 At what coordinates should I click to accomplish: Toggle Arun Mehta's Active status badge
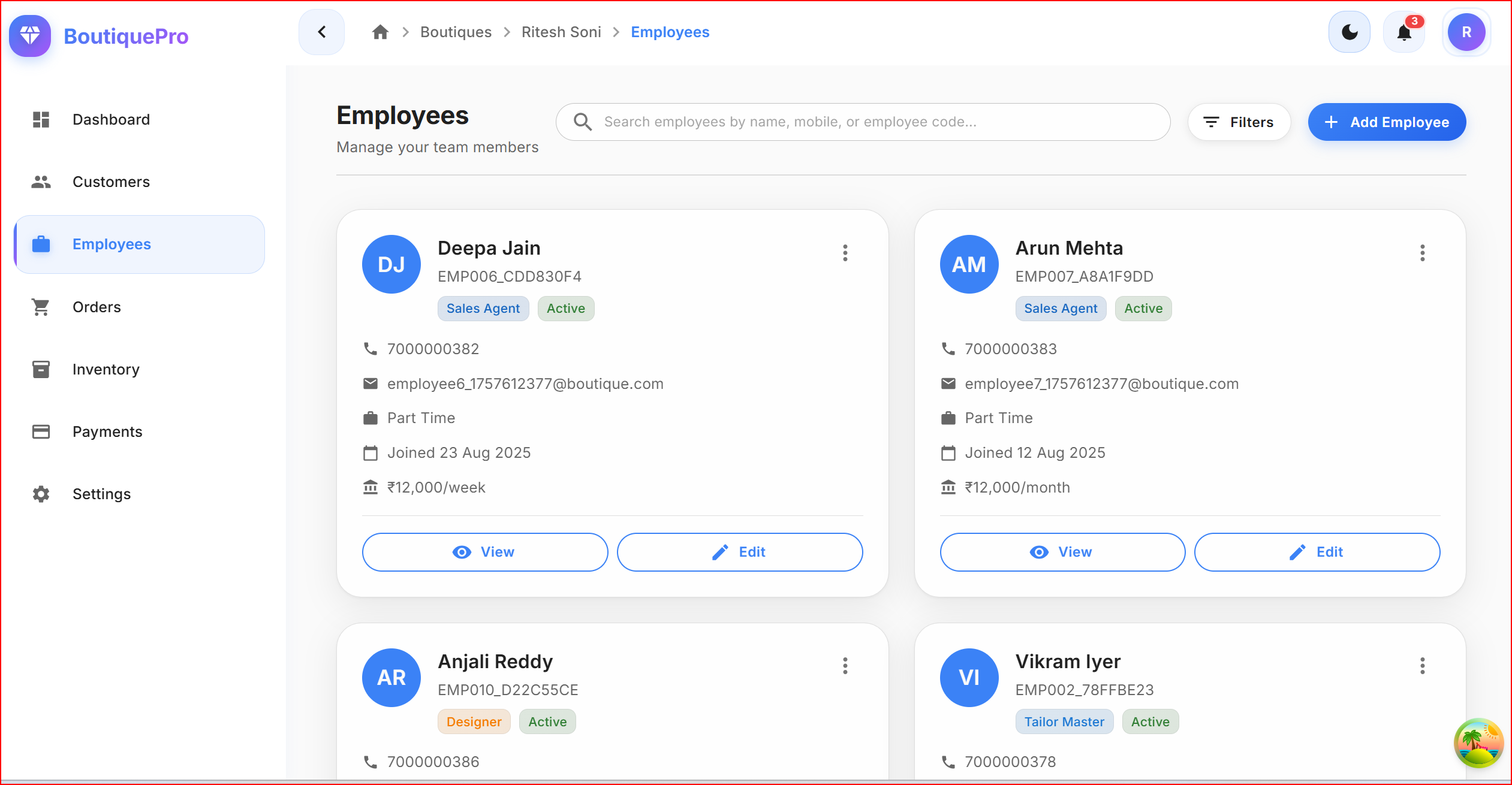[x=1143, y=308]
